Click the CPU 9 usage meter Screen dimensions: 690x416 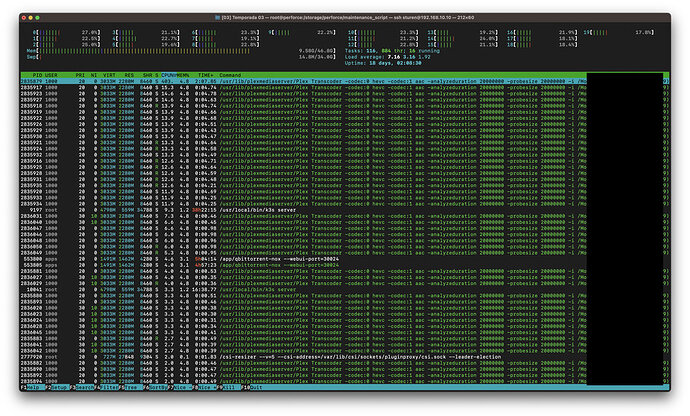click(302, 33)
